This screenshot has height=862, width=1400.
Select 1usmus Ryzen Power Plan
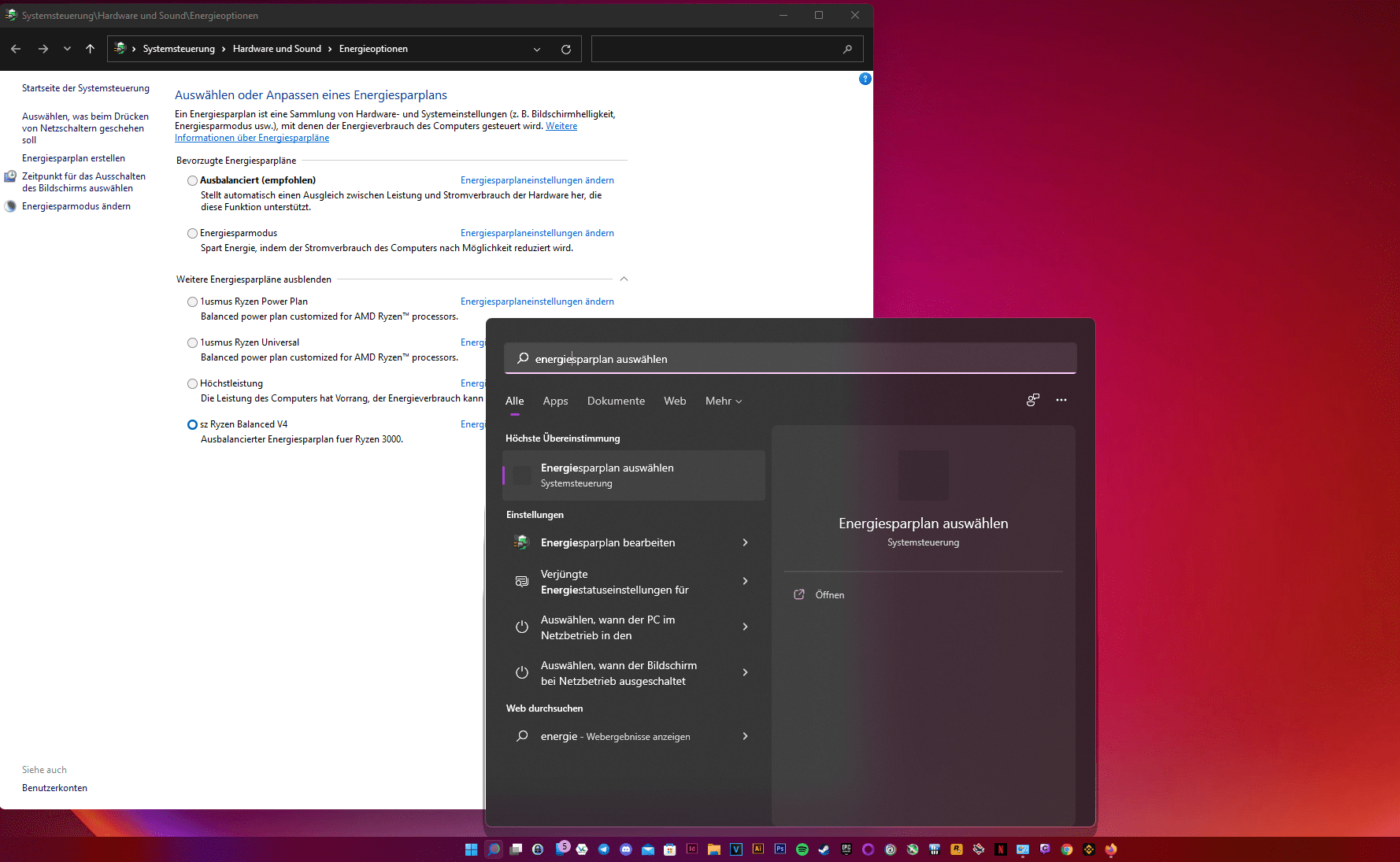point(192,302)
